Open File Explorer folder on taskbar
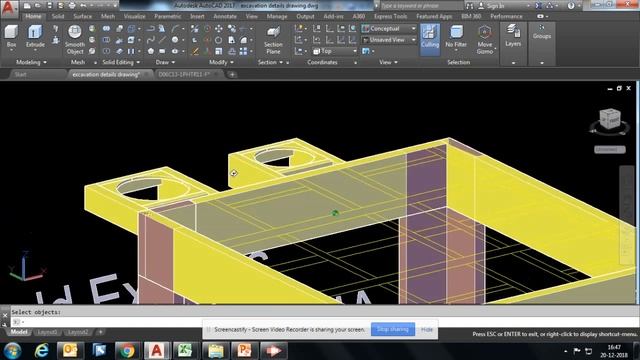The width and height of the screenshot is (640, 360). pyautogui.click(x=215, y=351)
